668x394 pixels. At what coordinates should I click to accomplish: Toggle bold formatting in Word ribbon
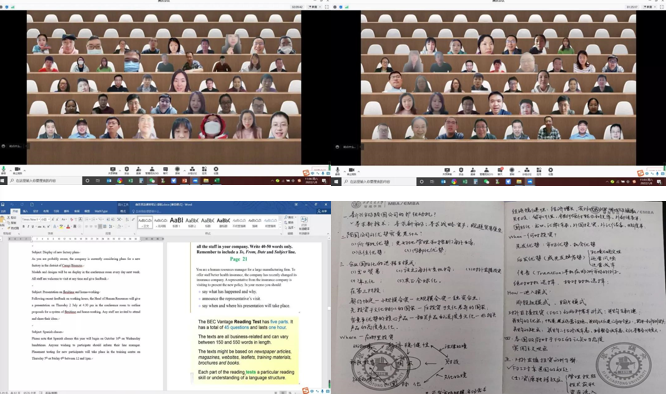(24, 226)
